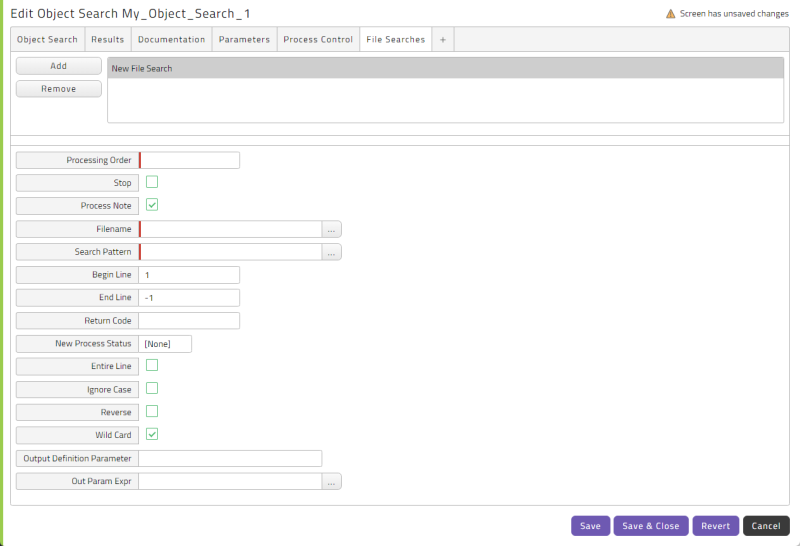The image size is (800, 546).
Task: Focus the Processing Order input field
Action: pos(189,160)
